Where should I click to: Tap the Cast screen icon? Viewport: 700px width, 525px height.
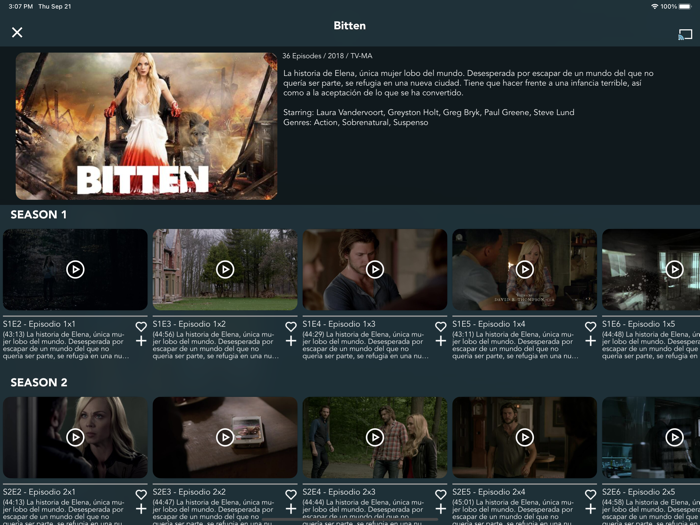(x=685, y=34)
